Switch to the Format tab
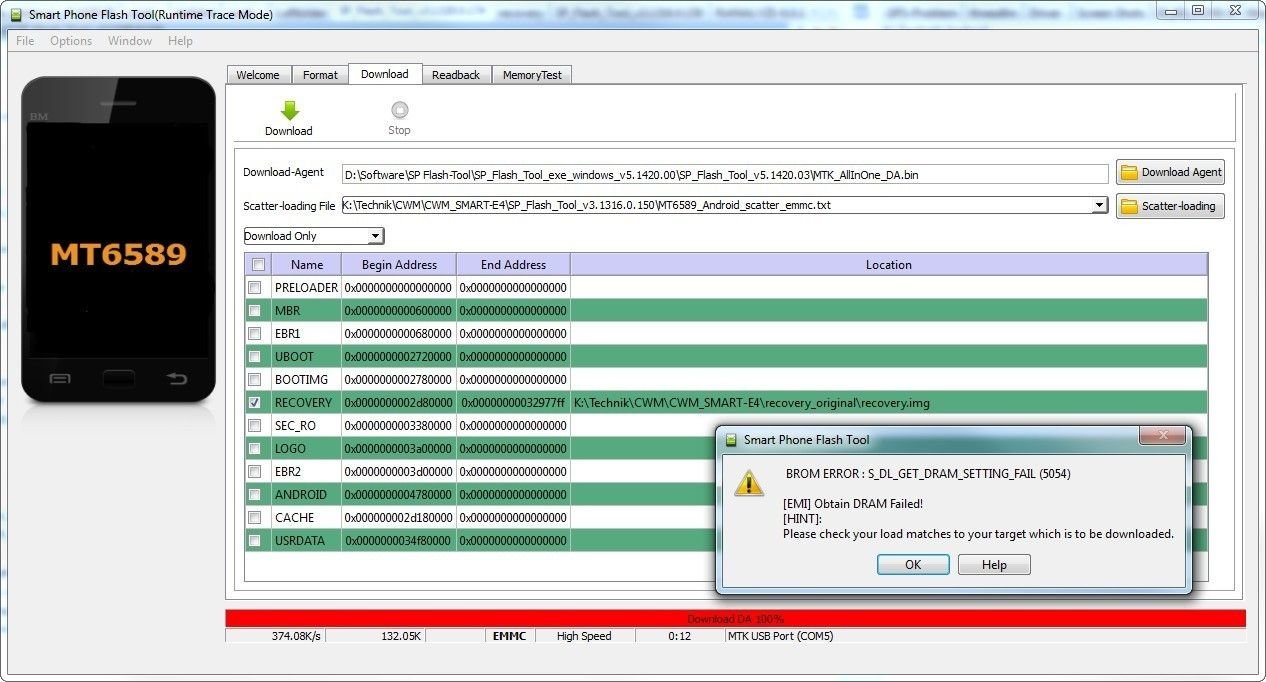Screen dimensions: 1266x682 coord(320,75)
